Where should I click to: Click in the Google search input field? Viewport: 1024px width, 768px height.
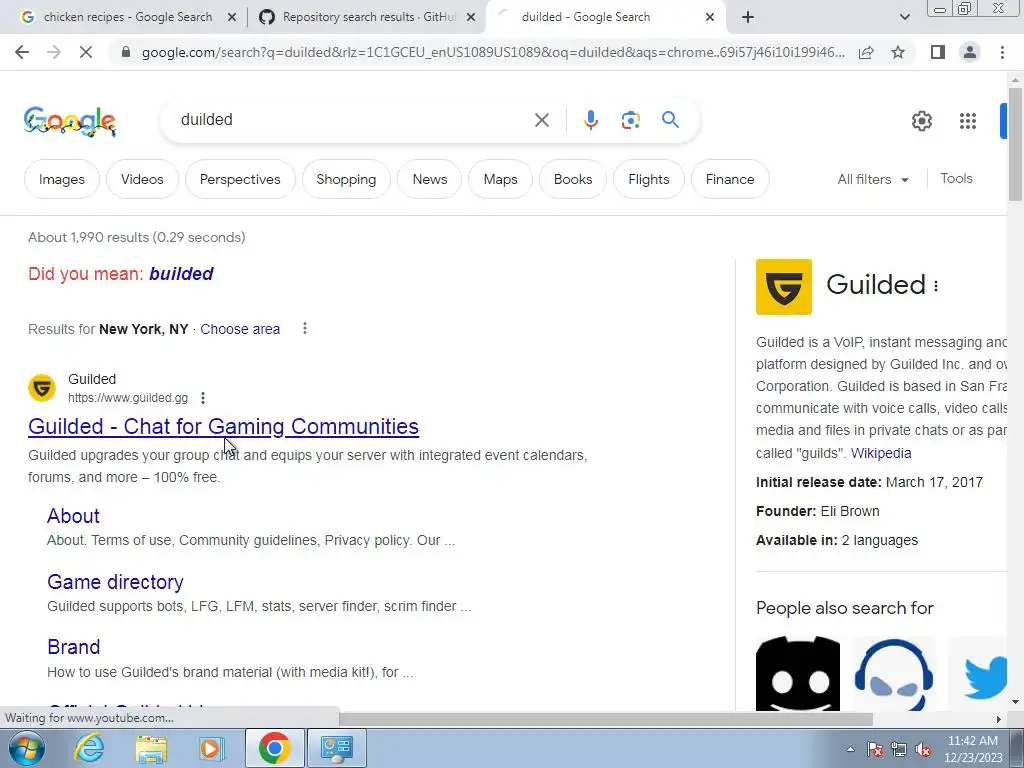tap(353, 120)
